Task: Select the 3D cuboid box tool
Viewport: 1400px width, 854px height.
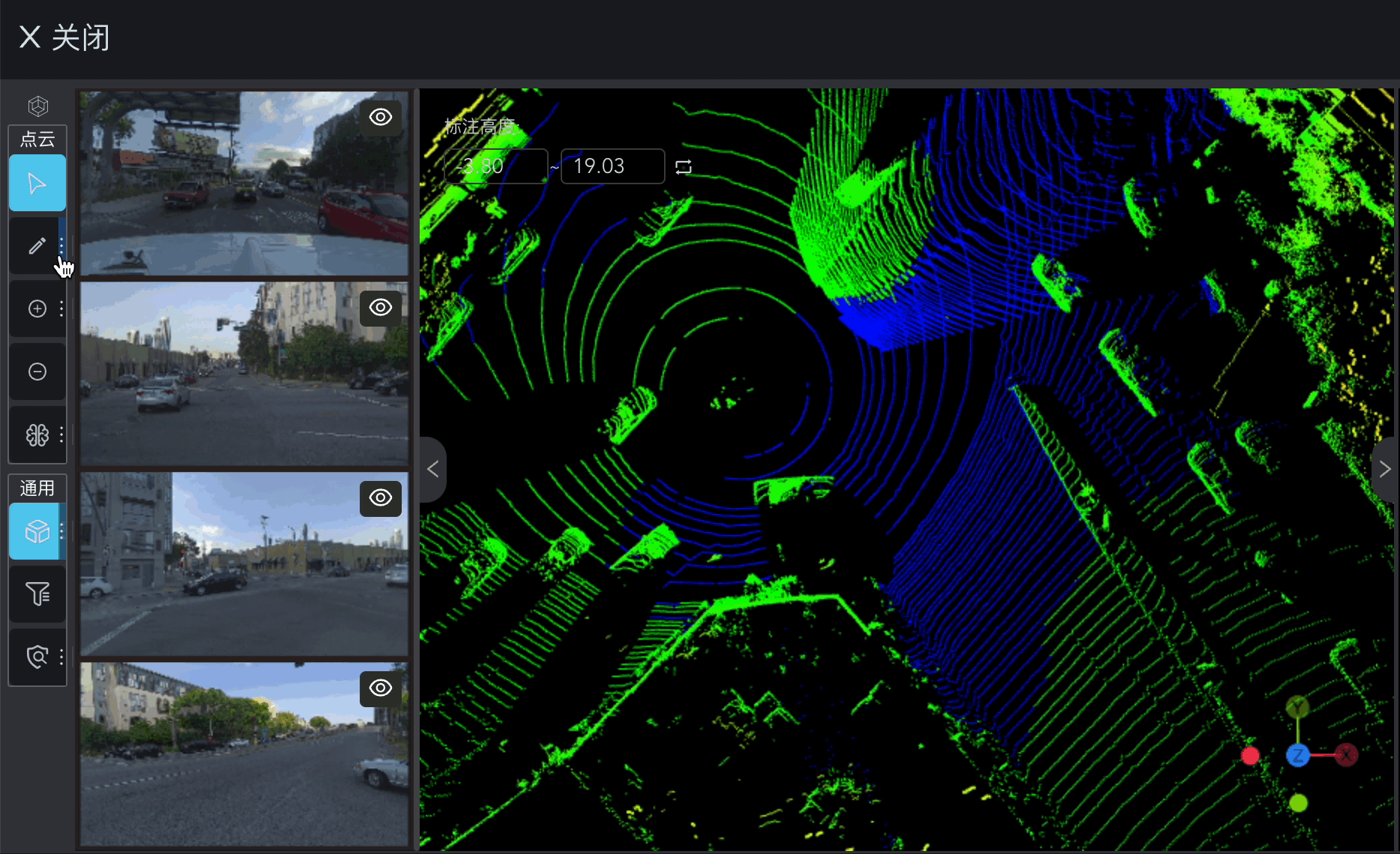Action: coord(35,531)
